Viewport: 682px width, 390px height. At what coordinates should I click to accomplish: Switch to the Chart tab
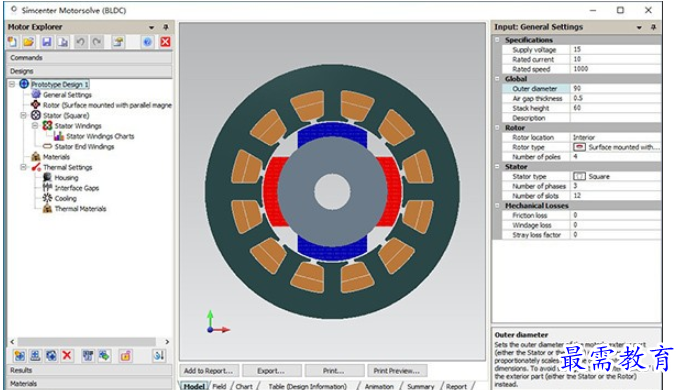tap(244, 386)
